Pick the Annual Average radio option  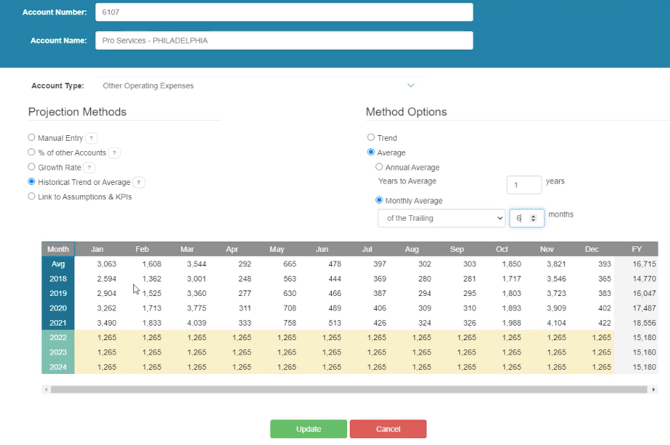coord(380,167)
